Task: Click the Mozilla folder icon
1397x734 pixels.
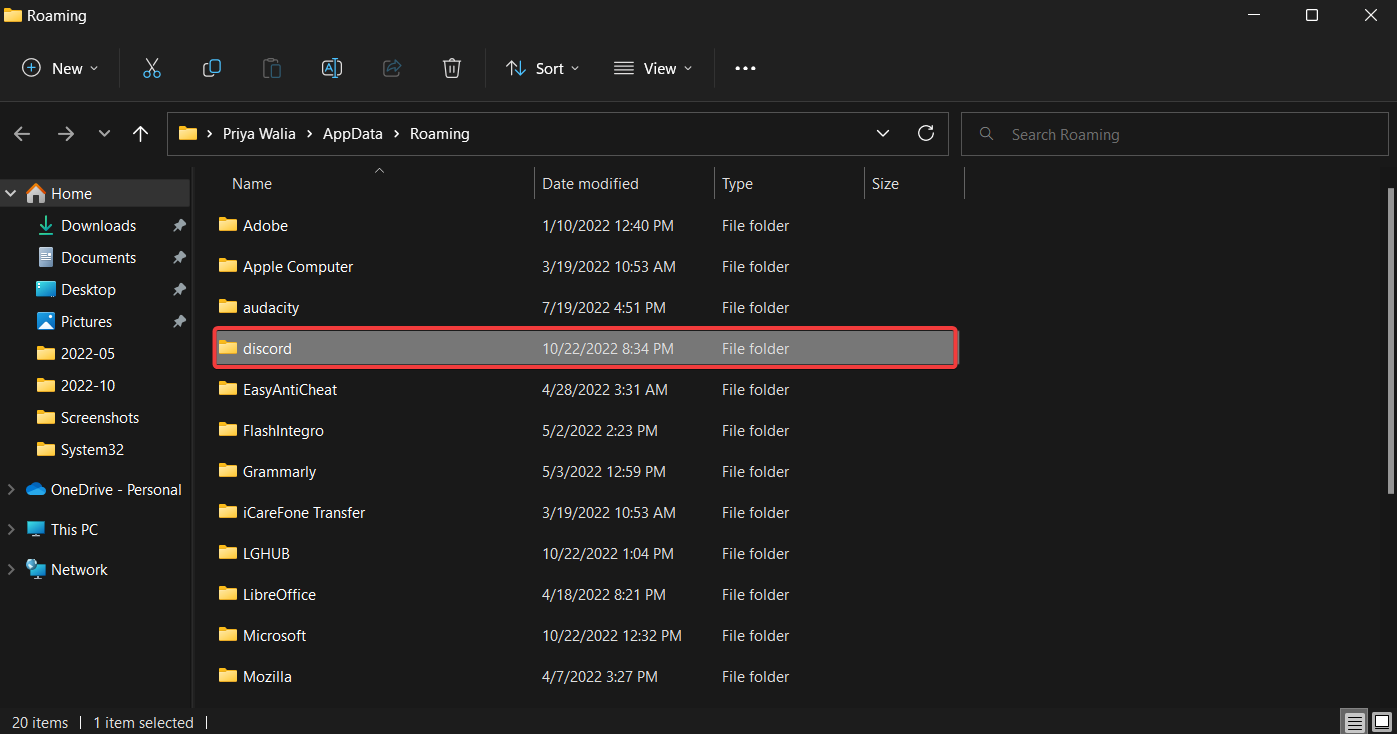Action: tap(228, 676)
